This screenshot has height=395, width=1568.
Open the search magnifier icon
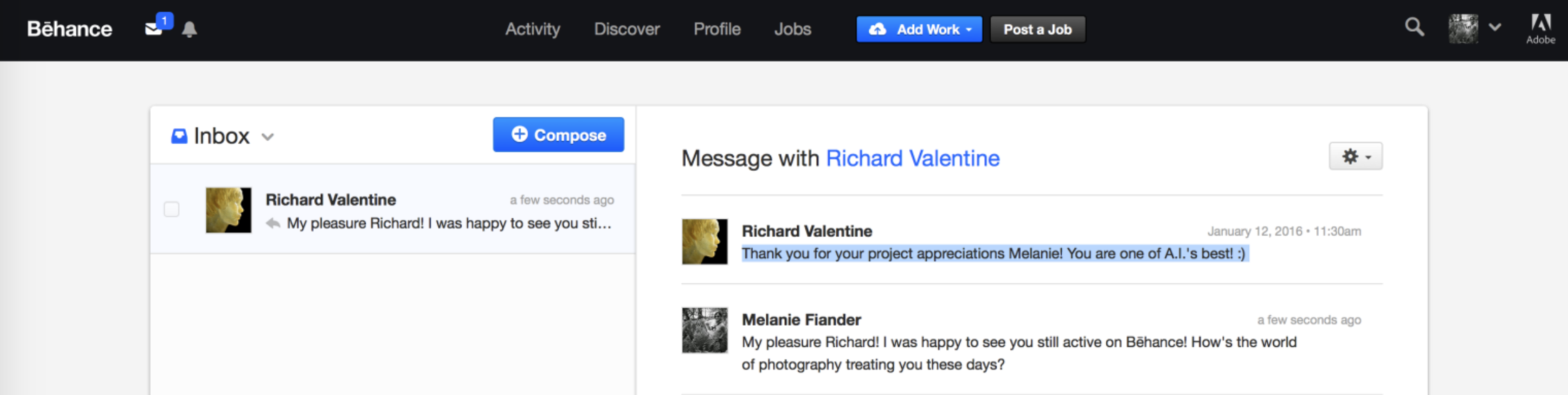pyautogui.click(x=1414, y=27)
